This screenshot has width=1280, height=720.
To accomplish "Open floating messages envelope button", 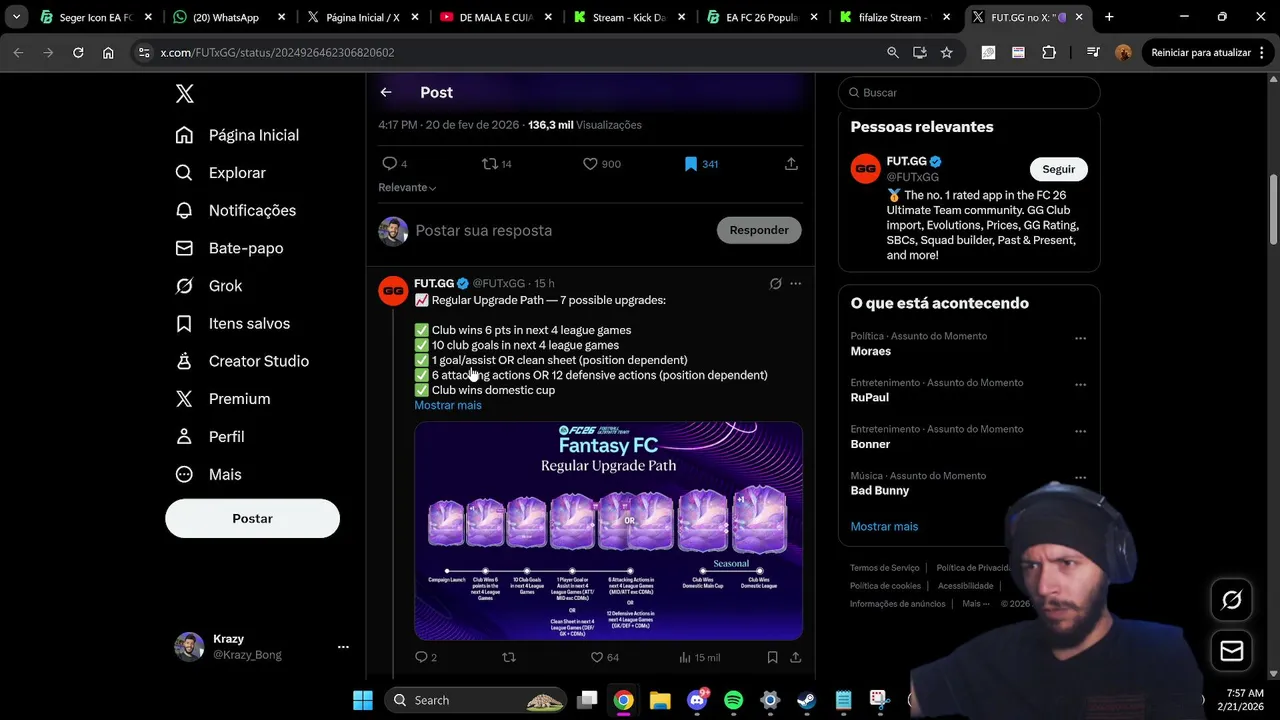I will pos(1232,651).
